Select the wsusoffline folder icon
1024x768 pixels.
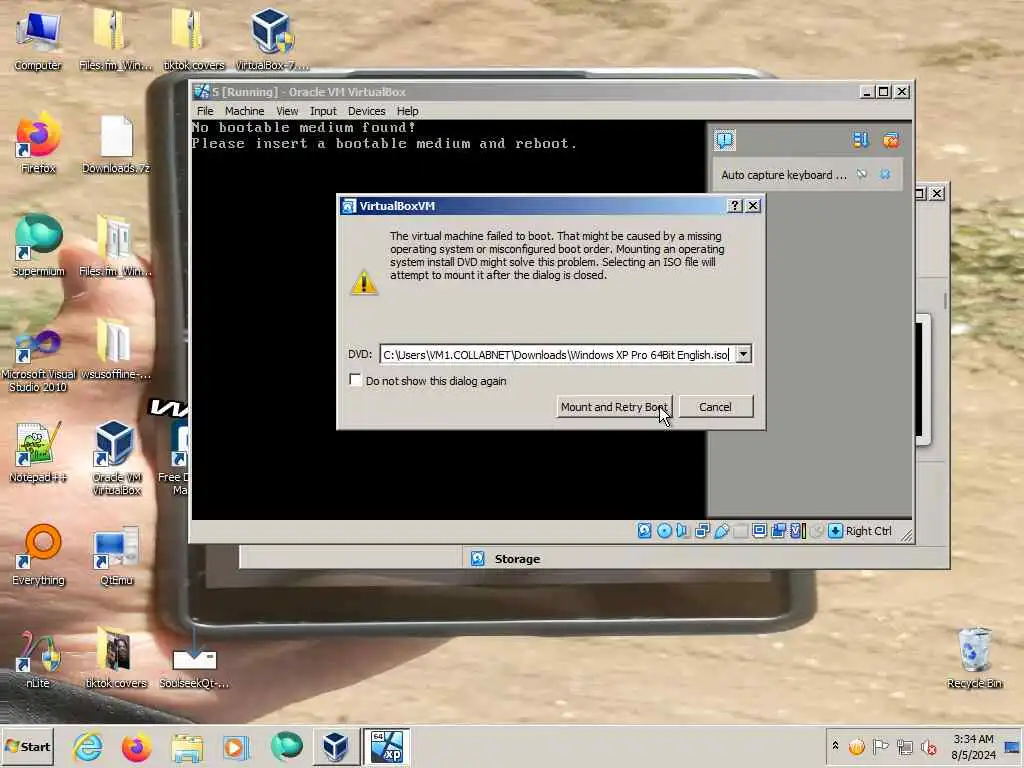tap(116, 349)
